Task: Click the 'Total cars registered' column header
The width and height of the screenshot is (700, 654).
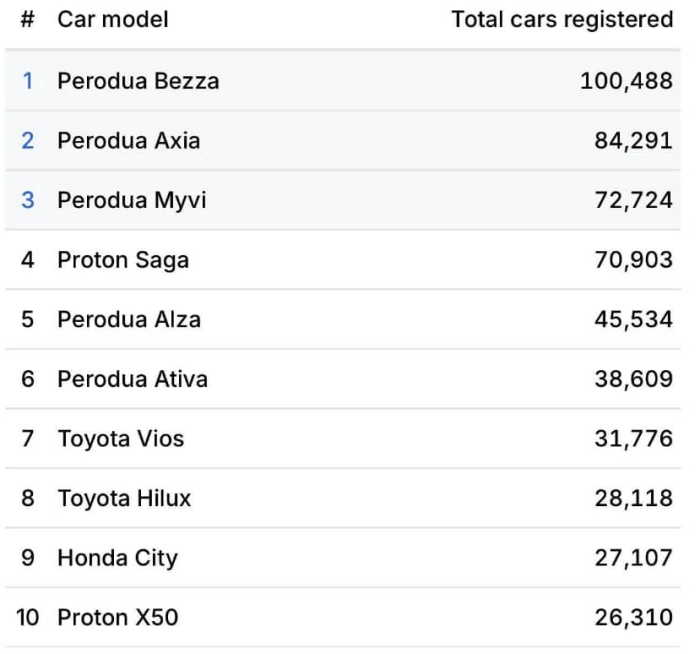Action: (x=562, y=20)
